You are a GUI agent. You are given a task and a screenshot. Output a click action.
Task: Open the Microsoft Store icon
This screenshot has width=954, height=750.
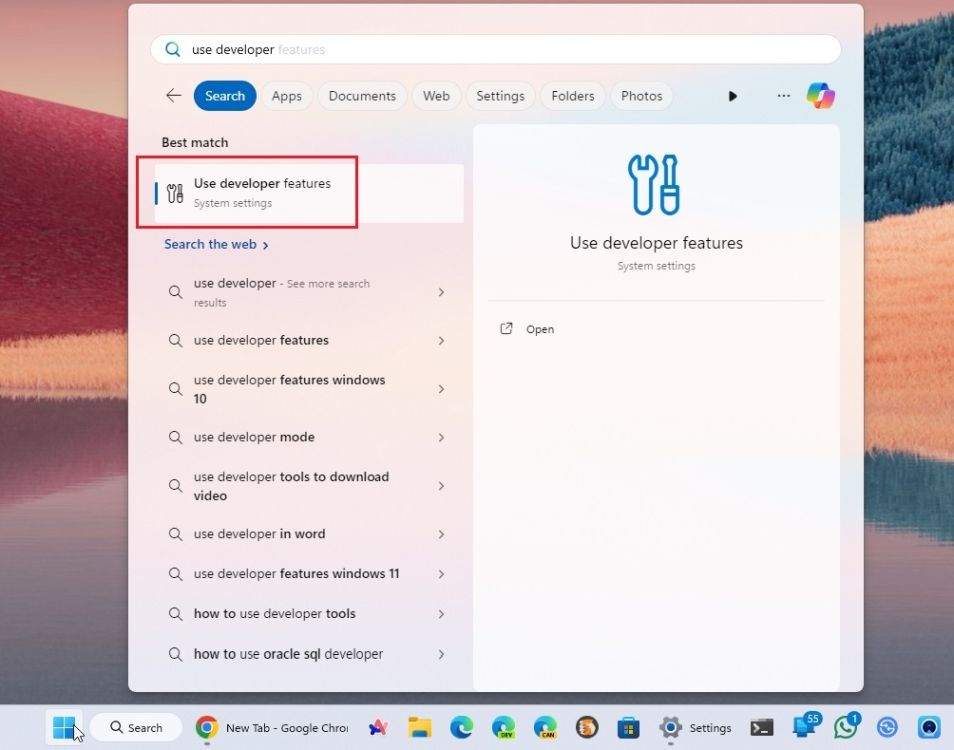click(628, 727)
